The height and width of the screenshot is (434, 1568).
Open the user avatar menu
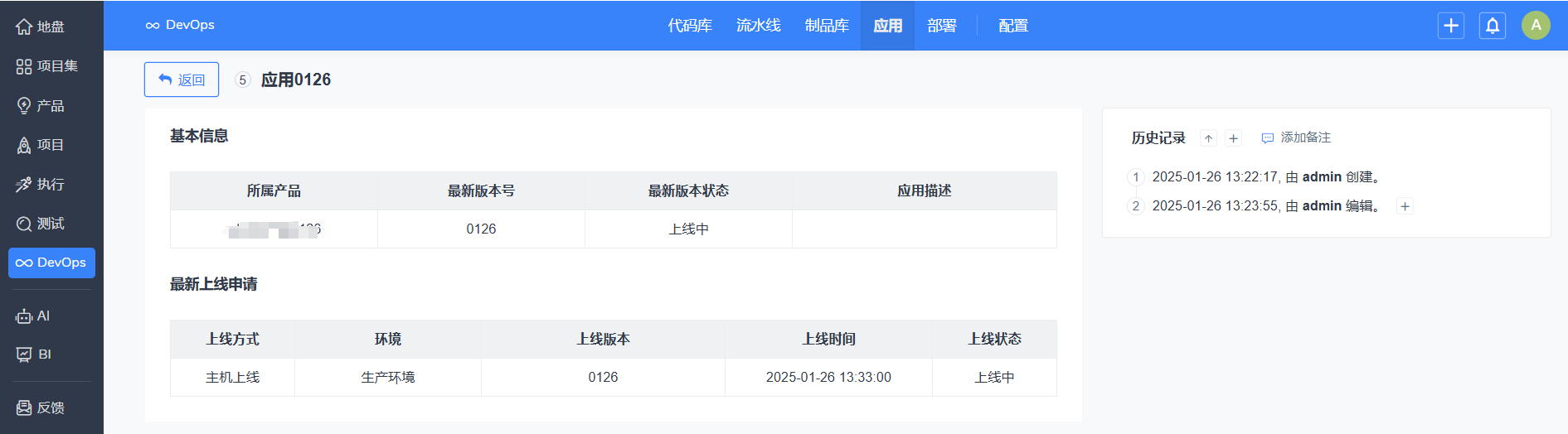1536,26
